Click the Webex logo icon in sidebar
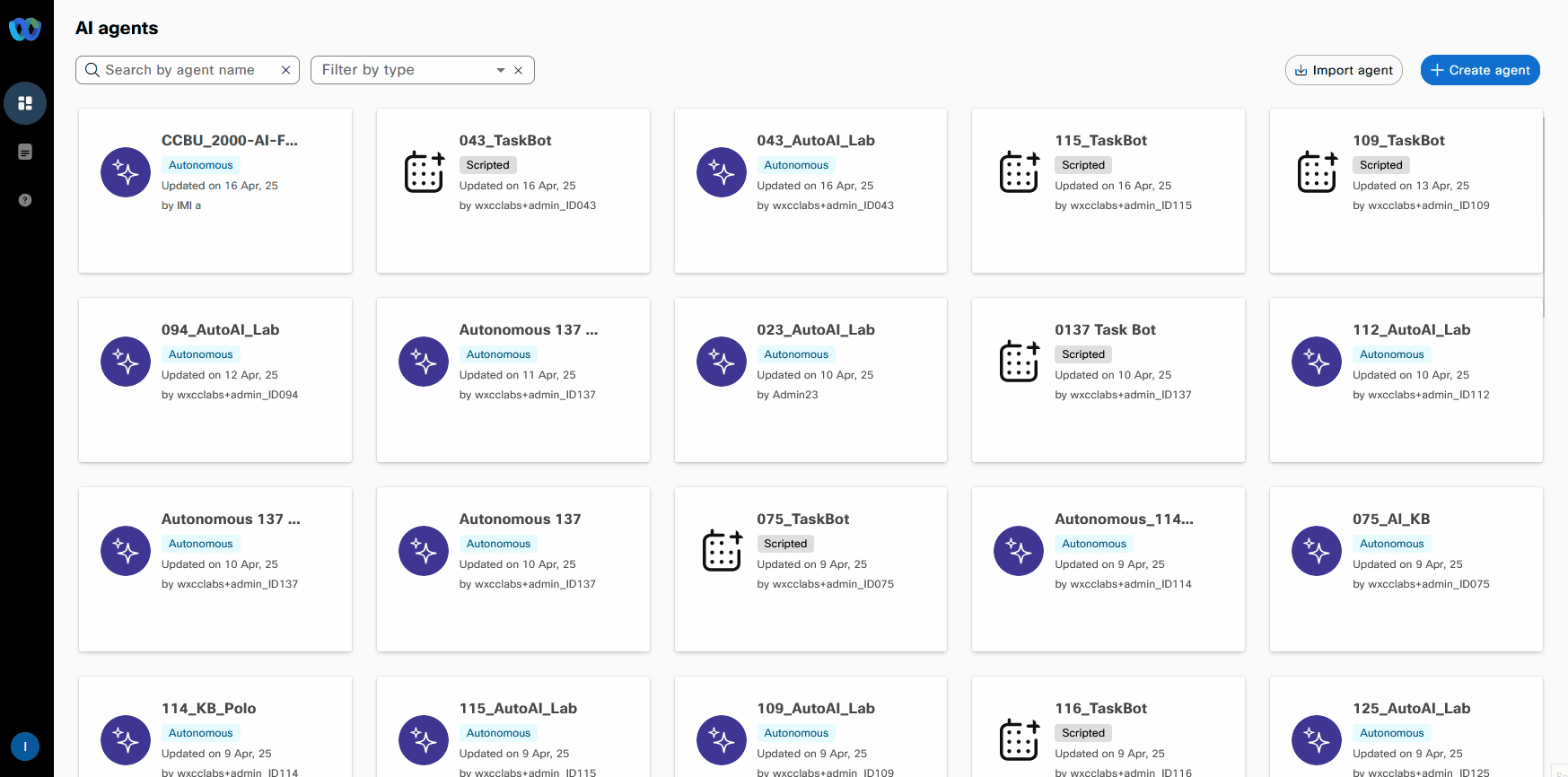Screen dimensions: 1568x777 coord(25,30)
